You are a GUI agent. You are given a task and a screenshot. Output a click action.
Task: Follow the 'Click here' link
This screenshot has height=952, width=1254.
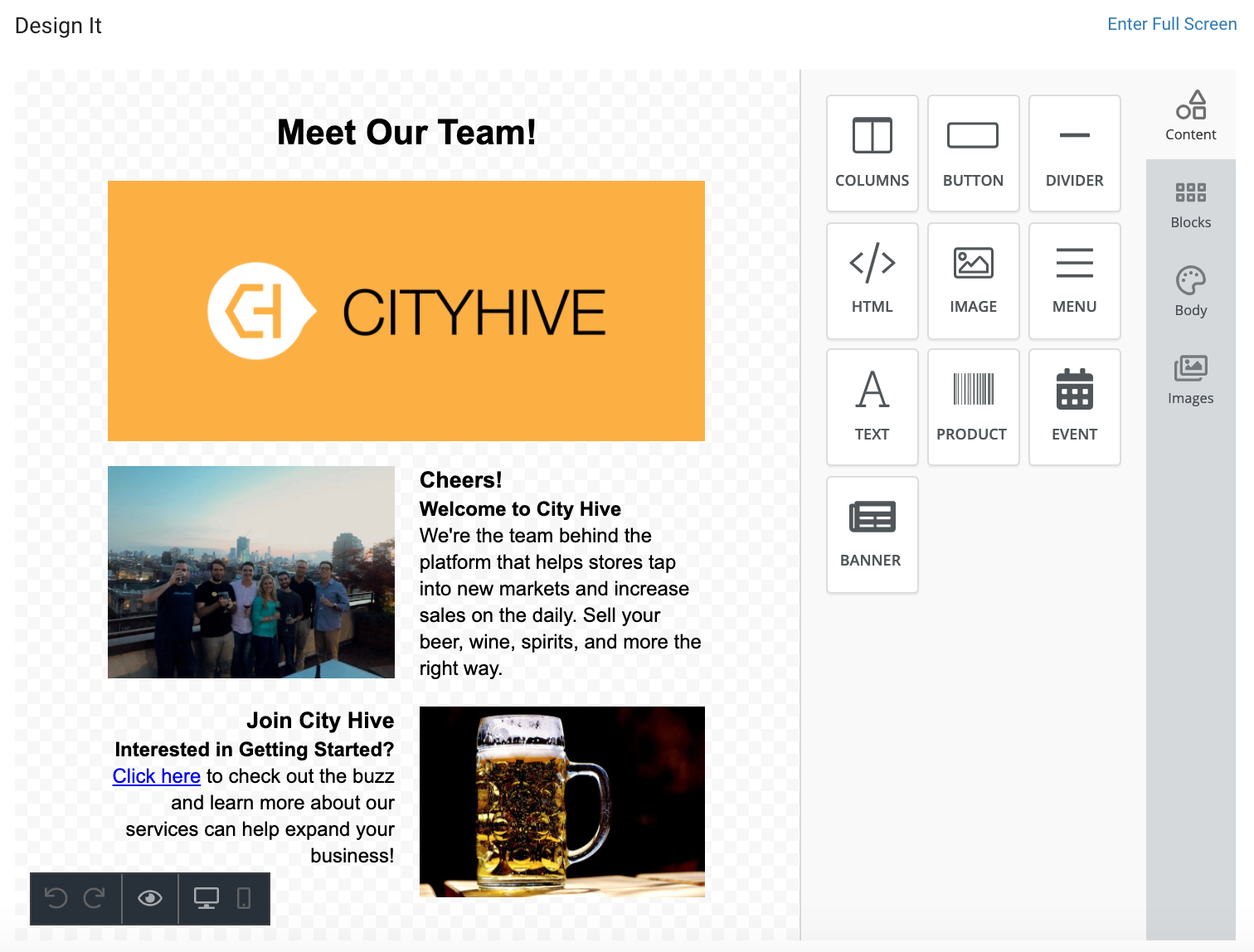(157, 776)
